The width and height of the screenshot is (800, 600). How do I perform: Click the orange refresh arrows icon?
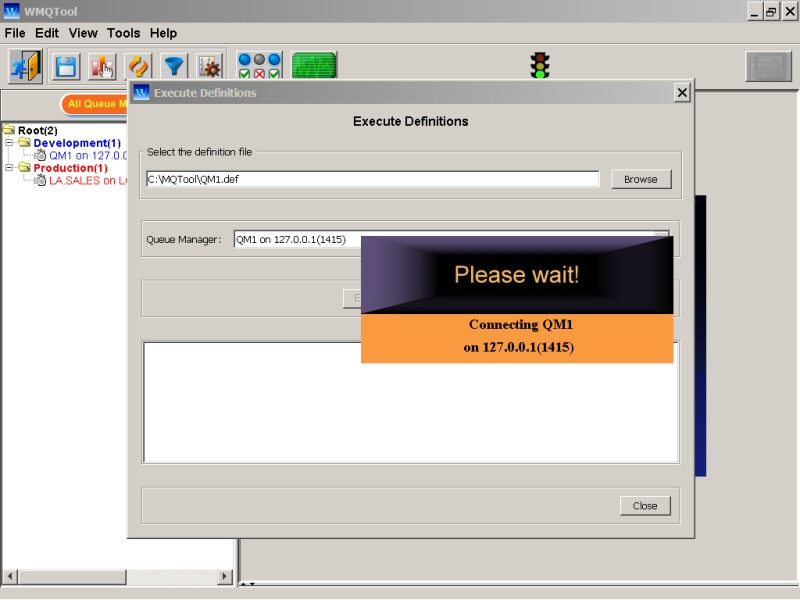point(138,66)
